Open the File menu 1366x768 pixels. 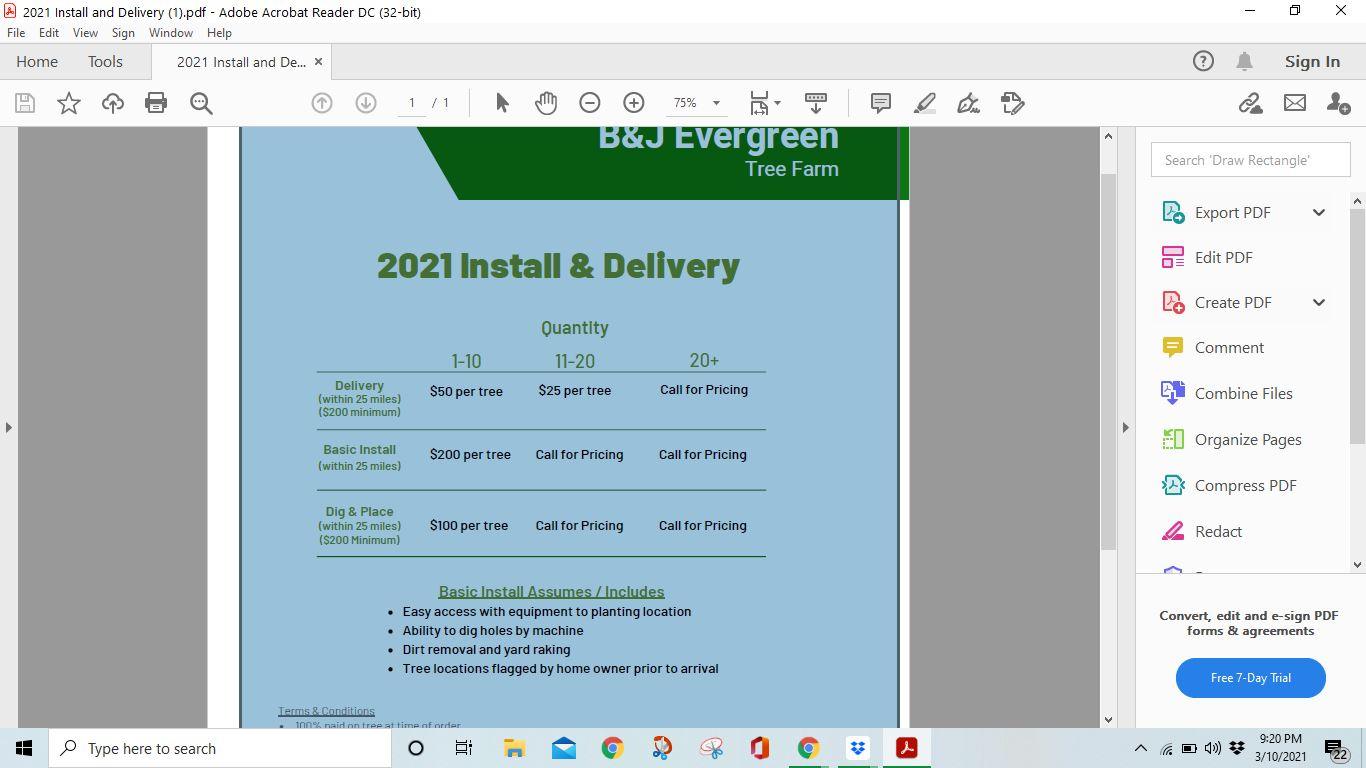[x=16, y=33]
